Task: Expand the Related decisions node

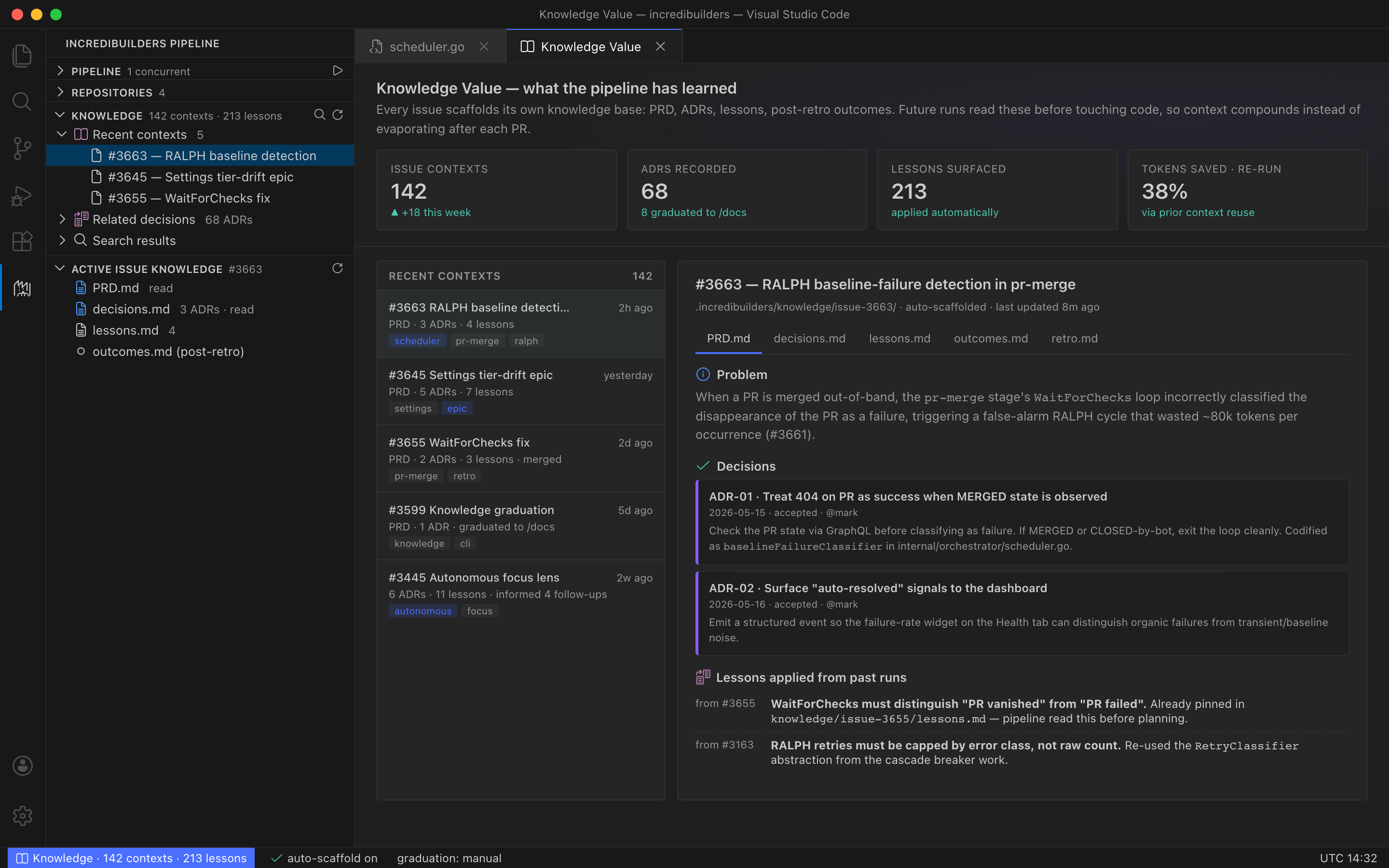Action: click(62, 219)
